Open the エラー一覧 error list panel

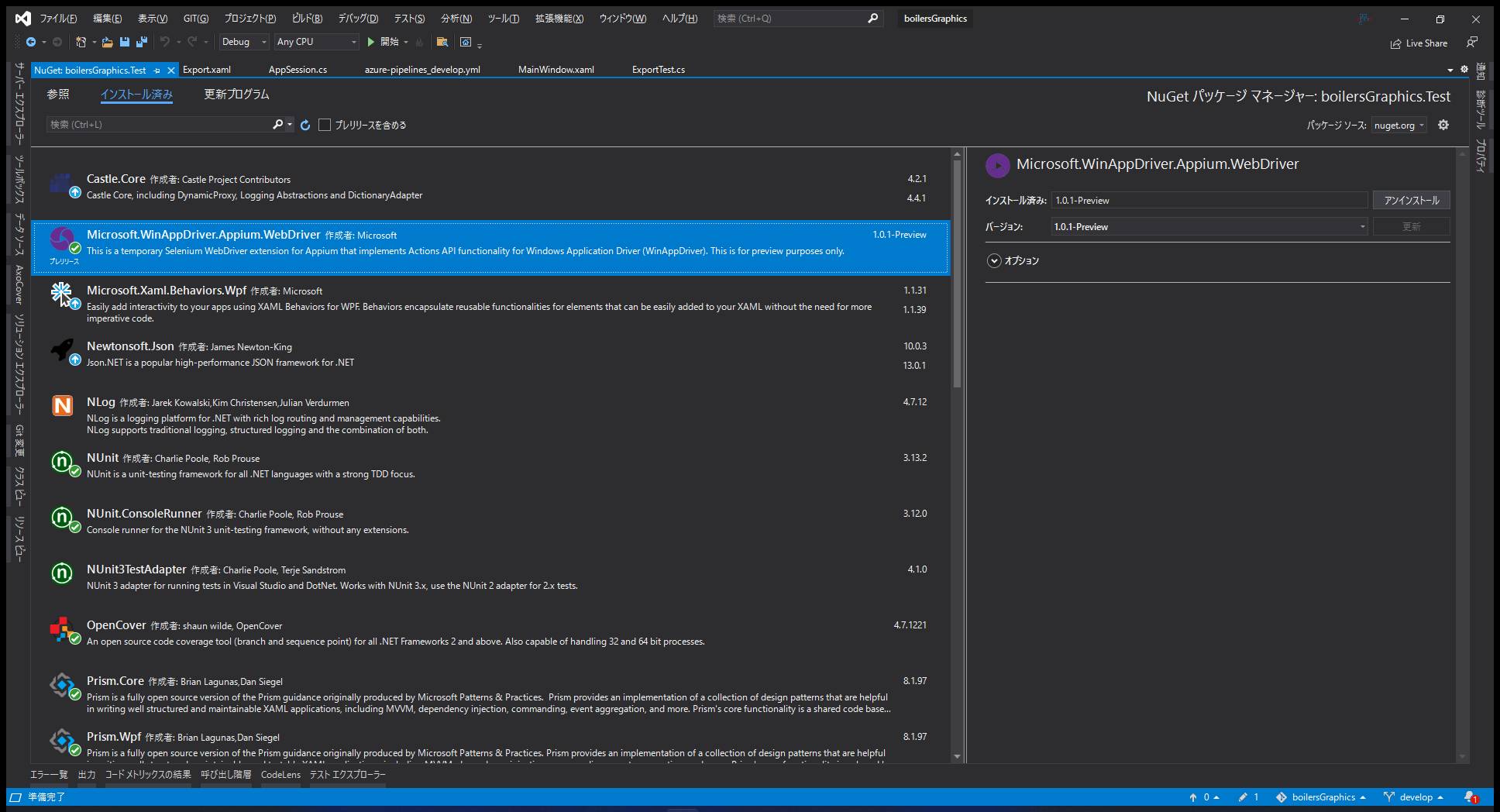(x=49, y=775)
